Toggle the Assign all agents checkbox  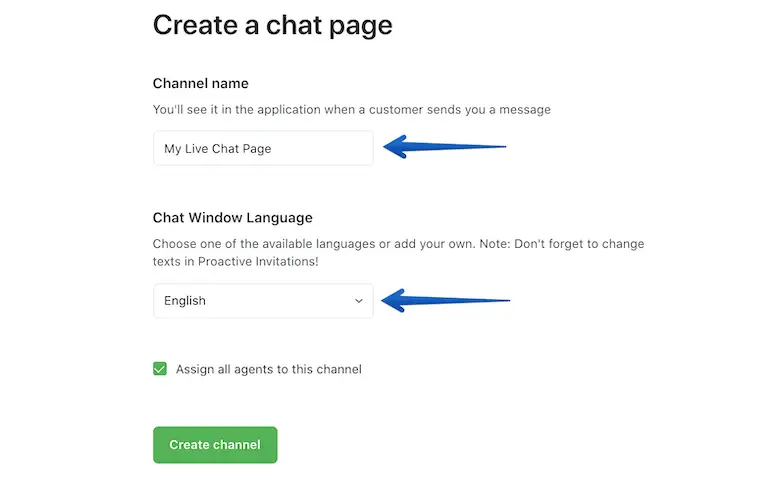160,369
